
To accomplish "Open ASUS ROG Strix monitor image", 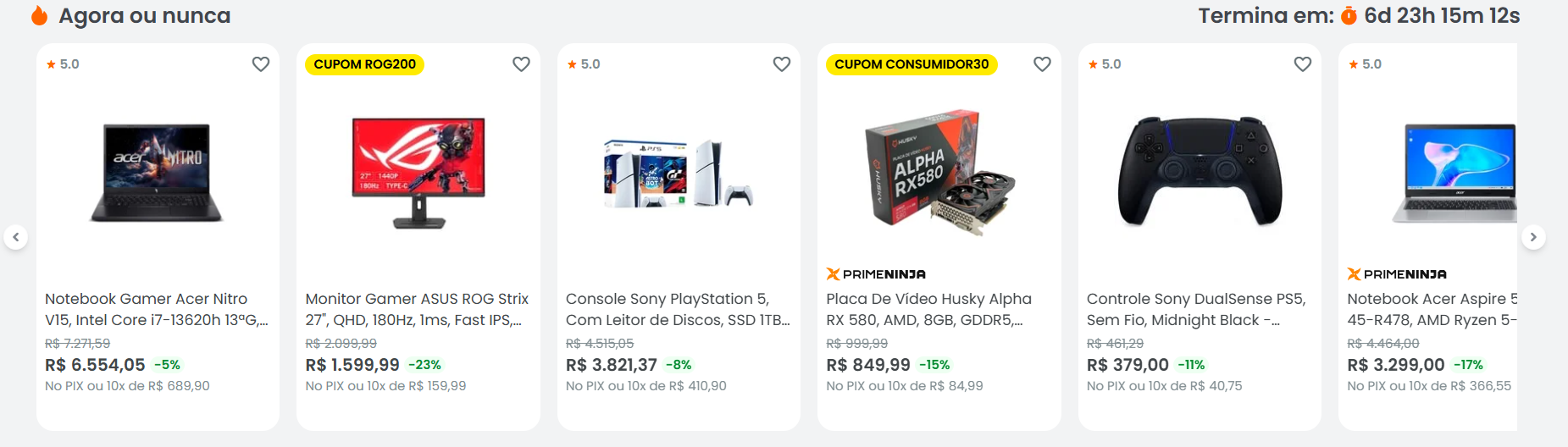I will point(418,174).
